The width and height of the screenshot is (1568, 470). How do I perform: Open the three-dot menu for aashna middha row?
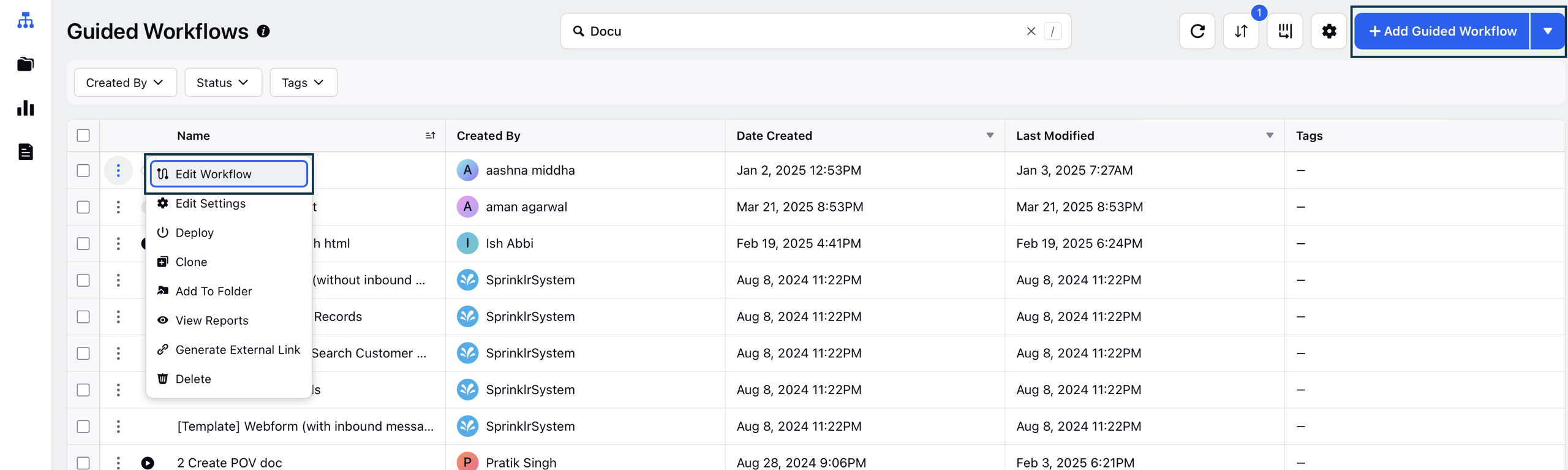pyautogui.click(x=118, y=170)
